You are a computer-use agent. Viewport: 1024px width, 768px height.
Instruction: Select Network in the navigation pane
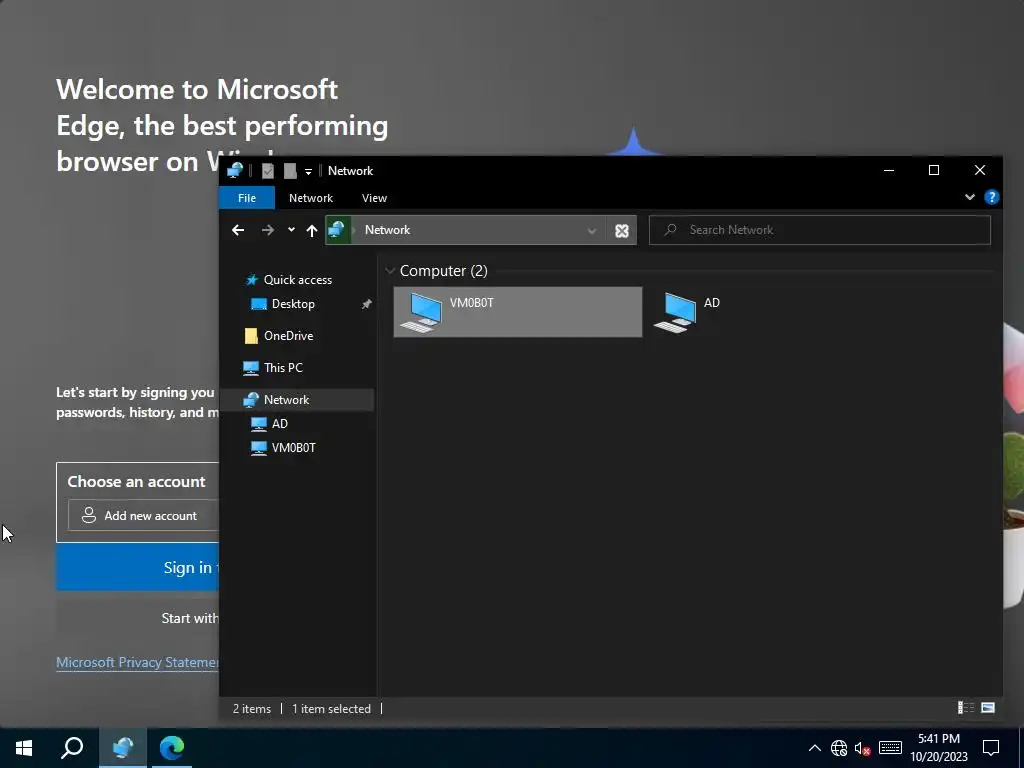coord(298,400)
